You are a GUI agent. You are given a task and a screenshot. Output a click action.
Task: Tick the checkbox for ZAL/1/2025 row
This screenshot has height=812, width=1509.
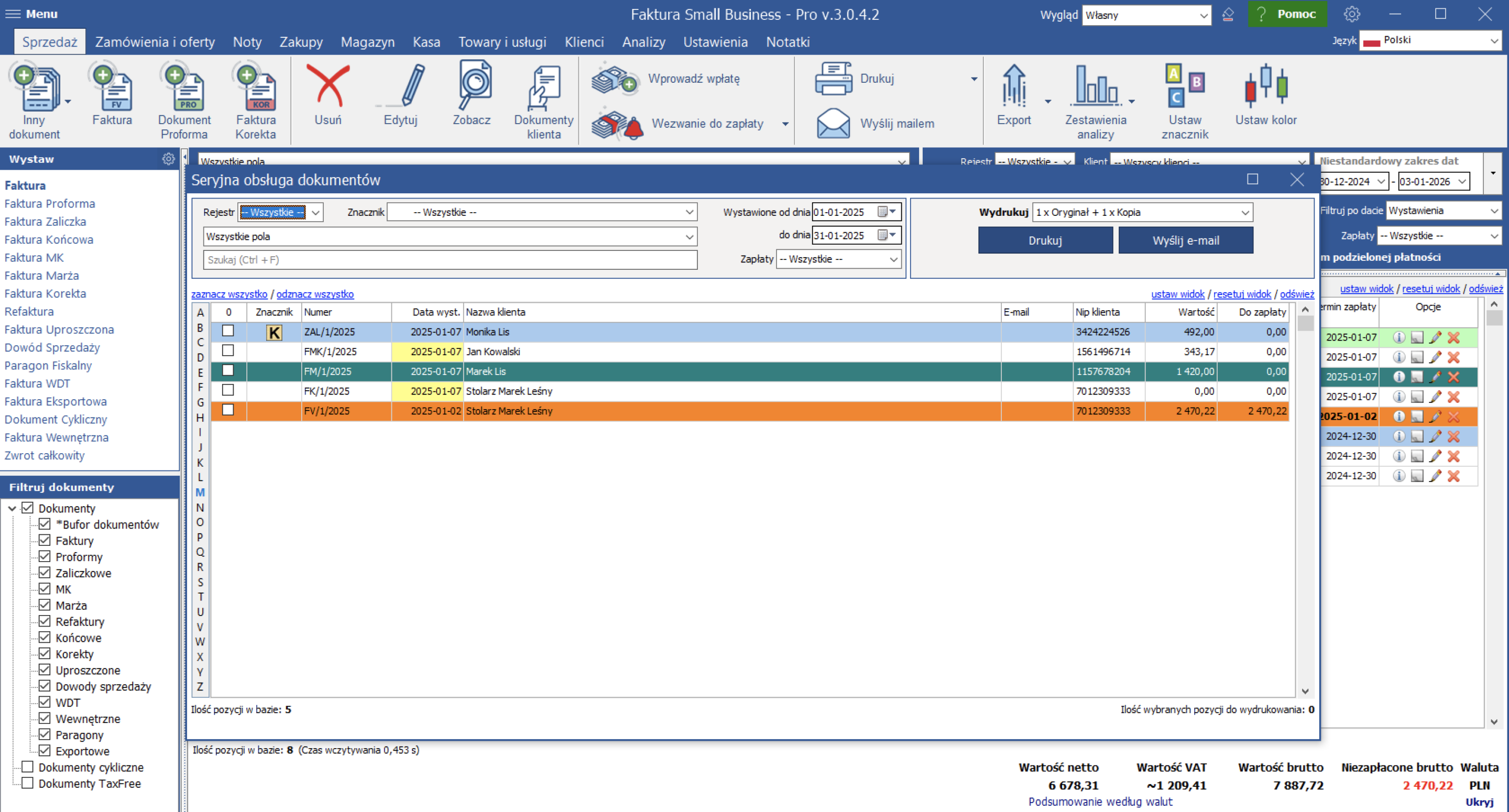[x=228, y=331]
